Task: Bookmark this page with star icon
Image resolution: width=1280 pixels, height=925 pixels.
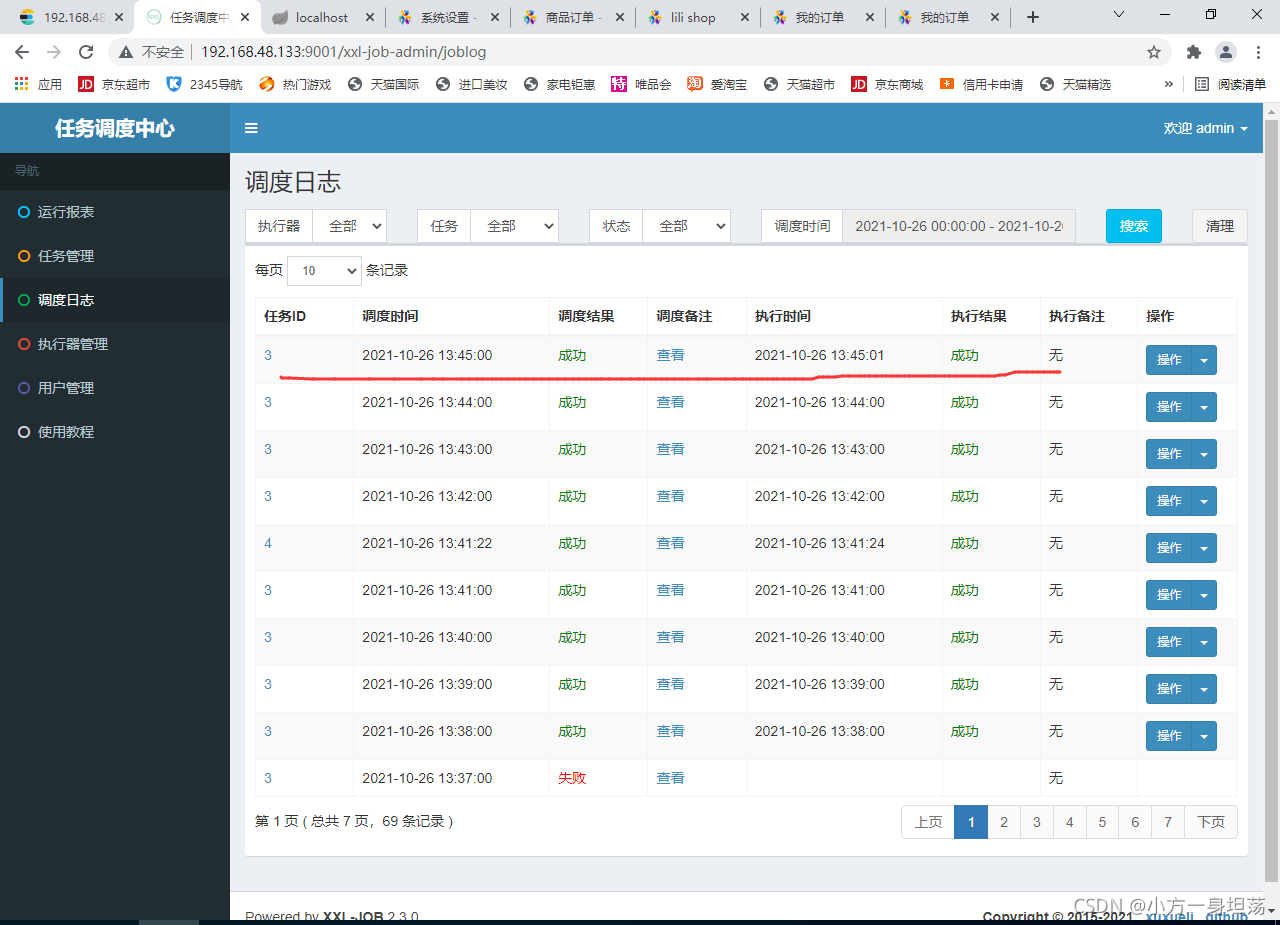Action: tap(1154, 52)
